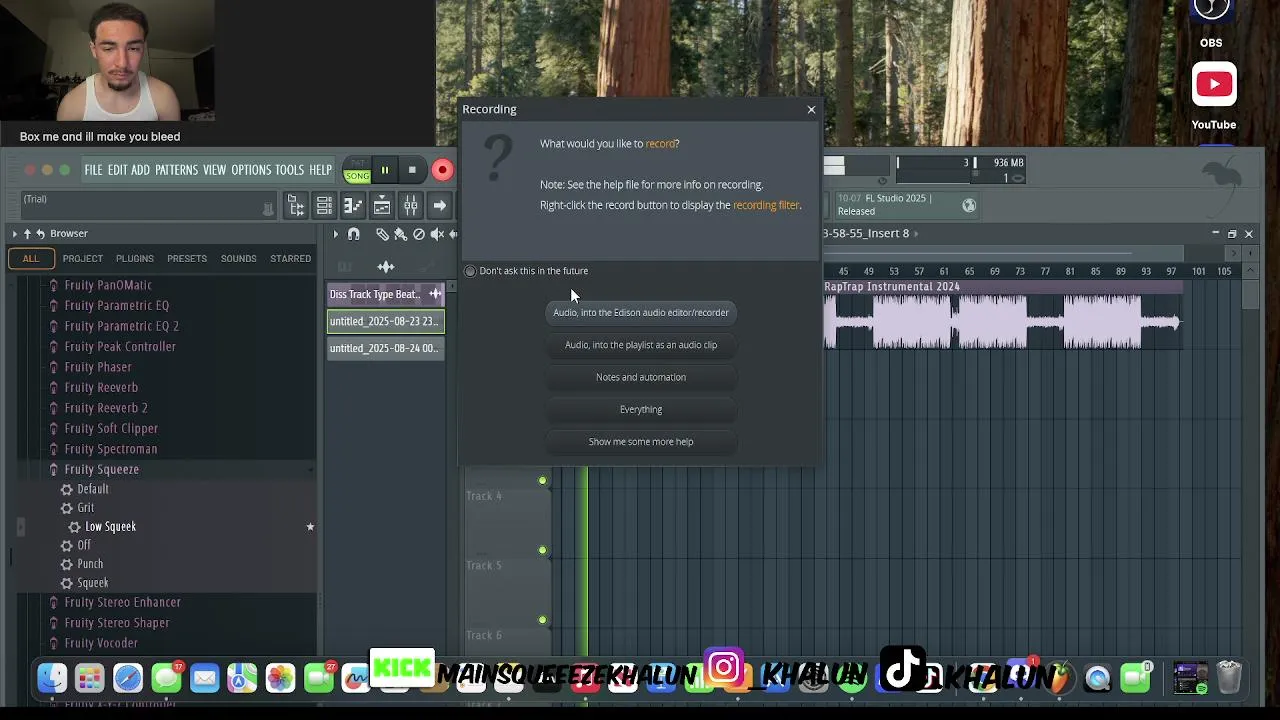Select the playlist paint brush tool
The image size is (1280, 720).
pos(400,234)
